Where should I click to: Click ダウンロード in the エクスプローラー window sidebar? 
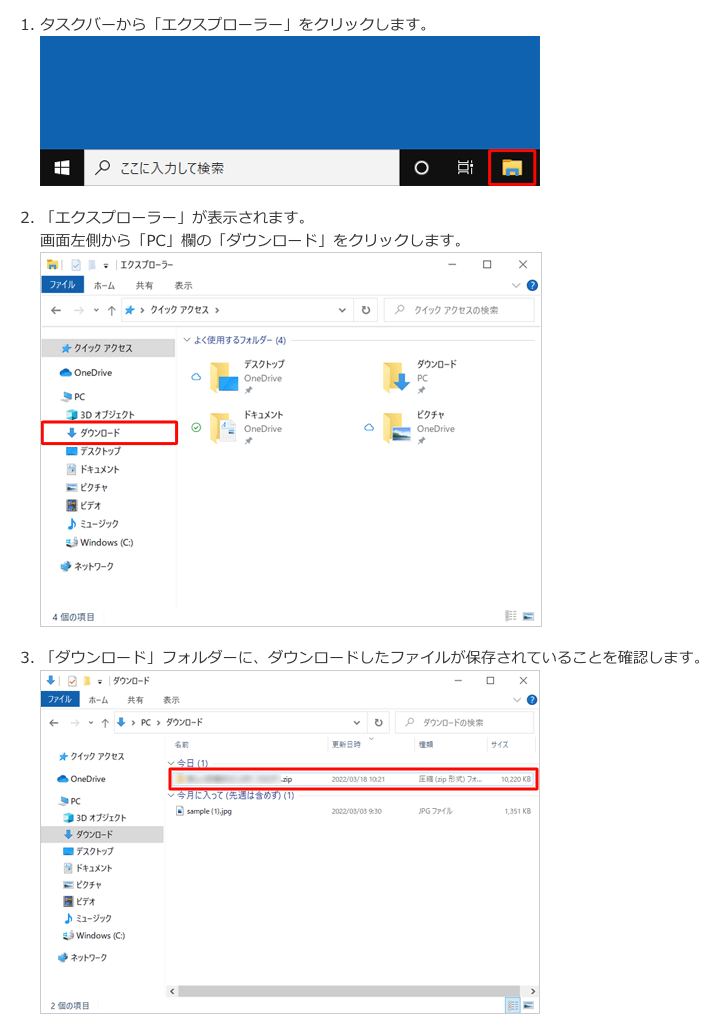click(101, 433)
